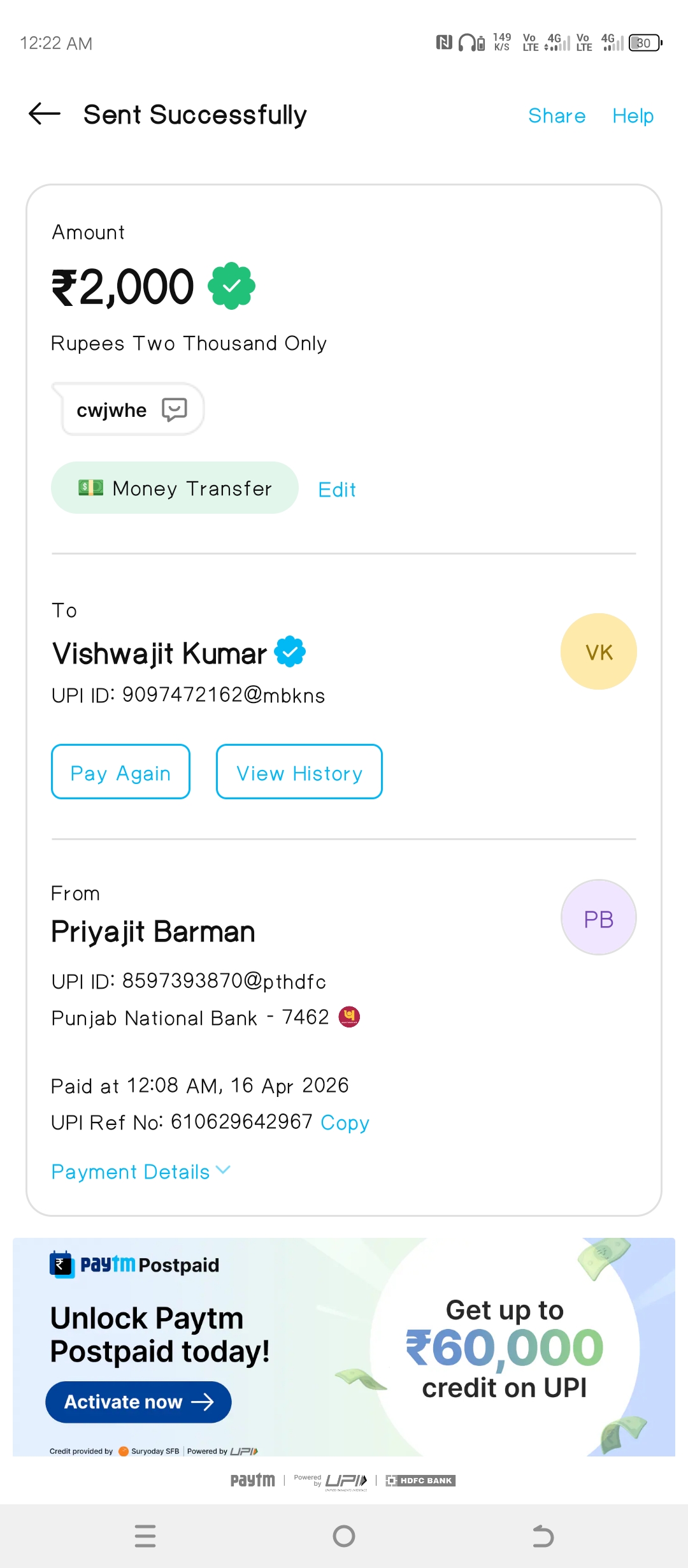
Task: Tap the back arrow icon
Action: click(45, 115)
